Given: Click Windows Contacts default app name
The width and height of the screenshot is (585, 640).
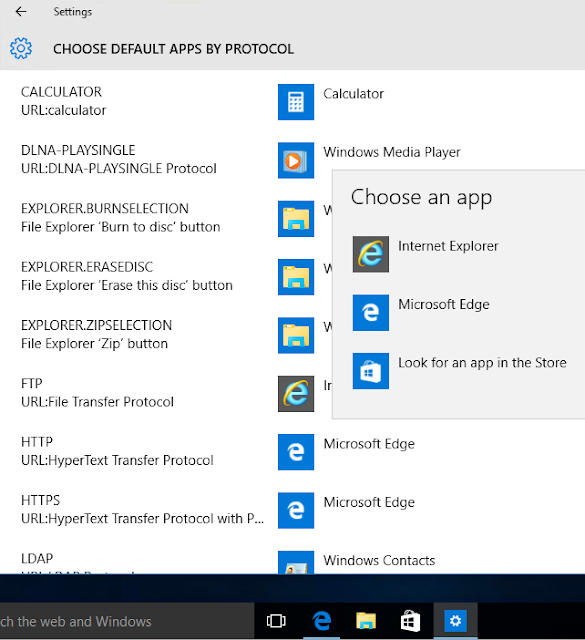Looking at the screenshot, I should [x=379, y=561].
